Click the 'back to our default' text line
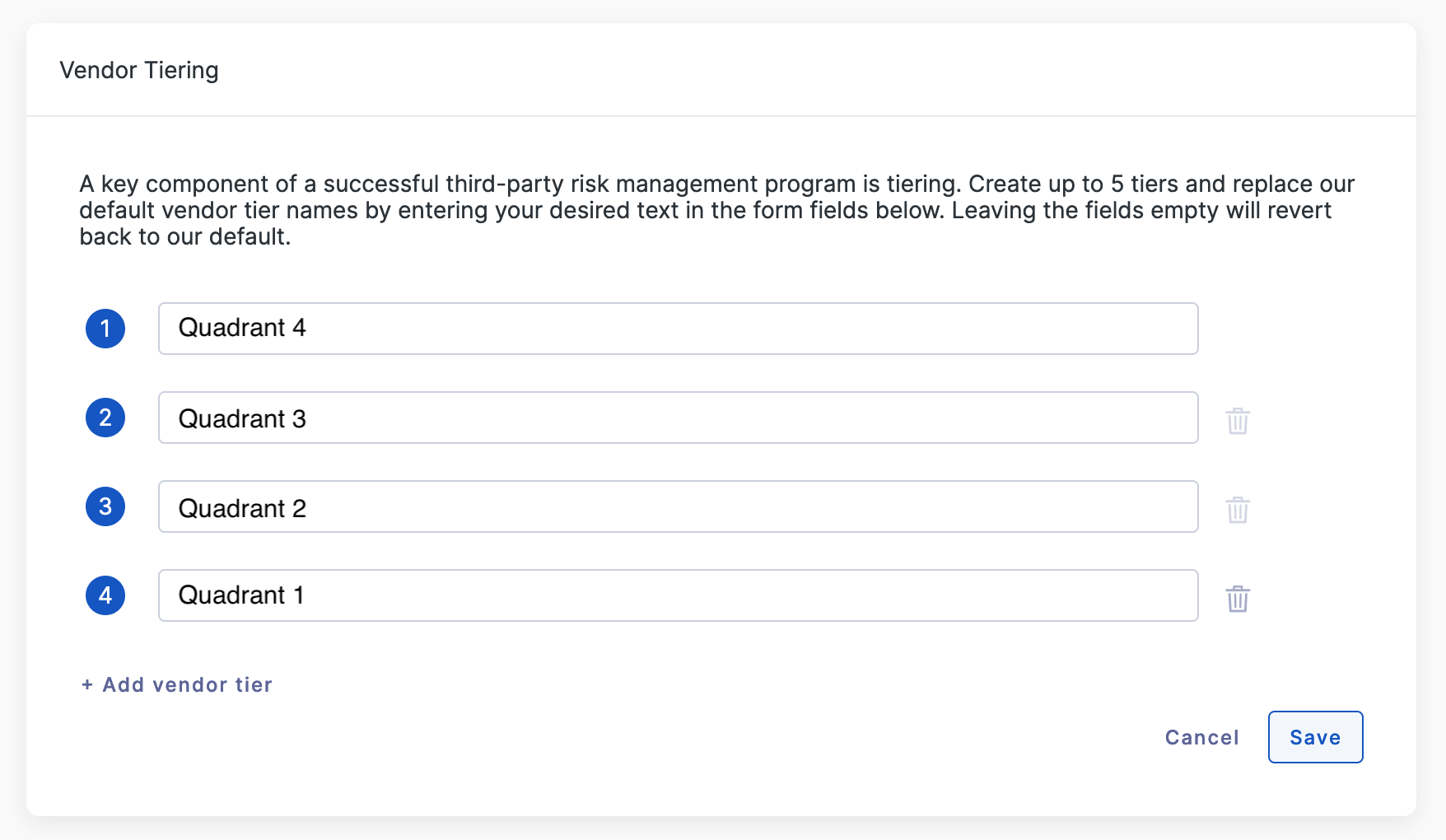 coord(184,236)
